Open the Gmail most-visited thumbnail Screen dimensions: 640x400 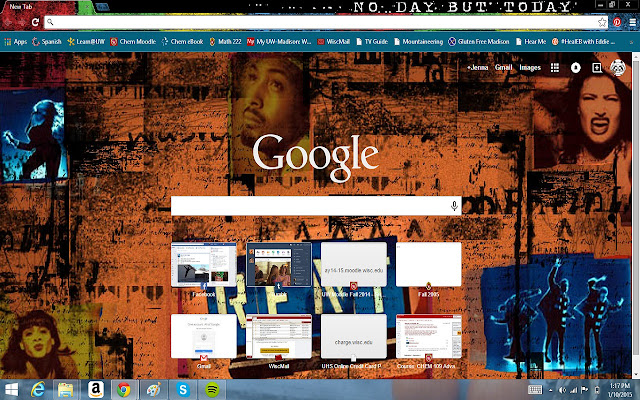click(204, 337)
